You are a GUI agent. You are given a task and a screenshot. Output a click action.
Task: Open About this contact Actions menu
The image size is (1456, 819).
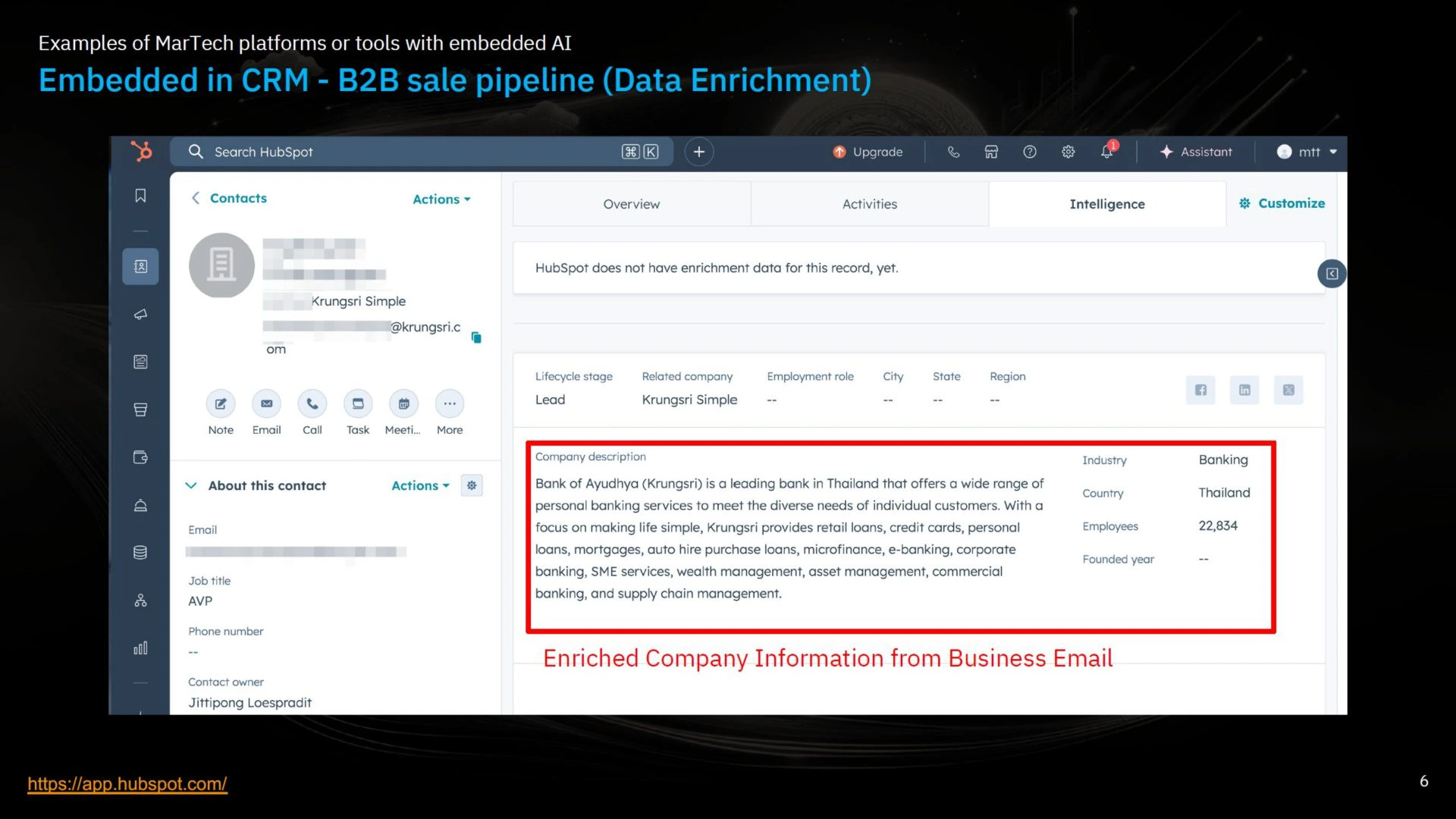click(x=420, y=485)
